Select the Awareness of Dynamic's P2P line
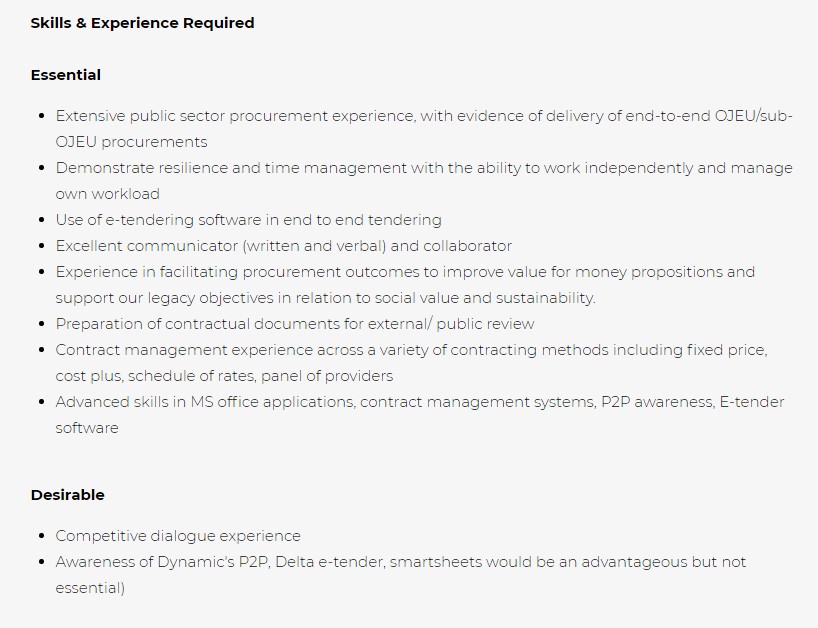The image size is (818, 628). pos(401,562)
